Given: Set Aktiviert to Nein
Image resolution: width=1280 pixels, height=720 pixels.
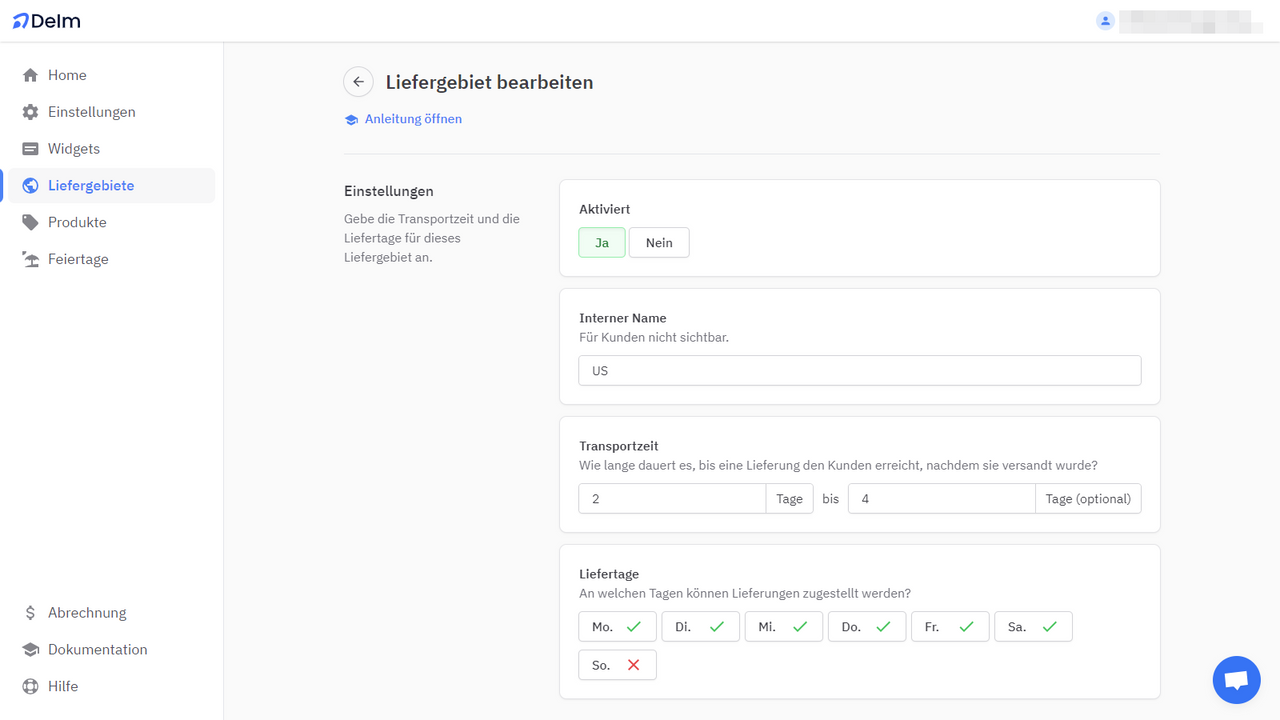Looking at the screenshot, I should 659,243.
